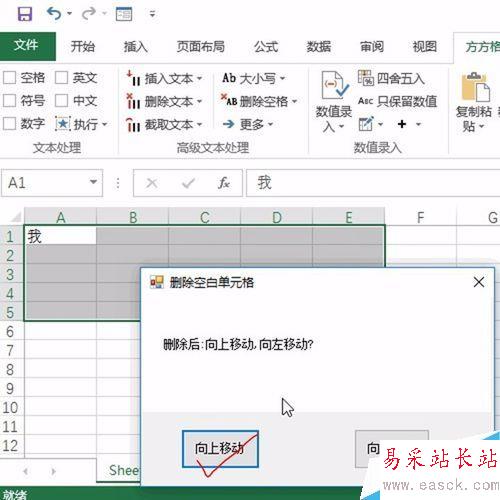Click cell A1 containing 我
This screenshot has height=500, width=500.
pyautogui.click(x=60, y=236)
